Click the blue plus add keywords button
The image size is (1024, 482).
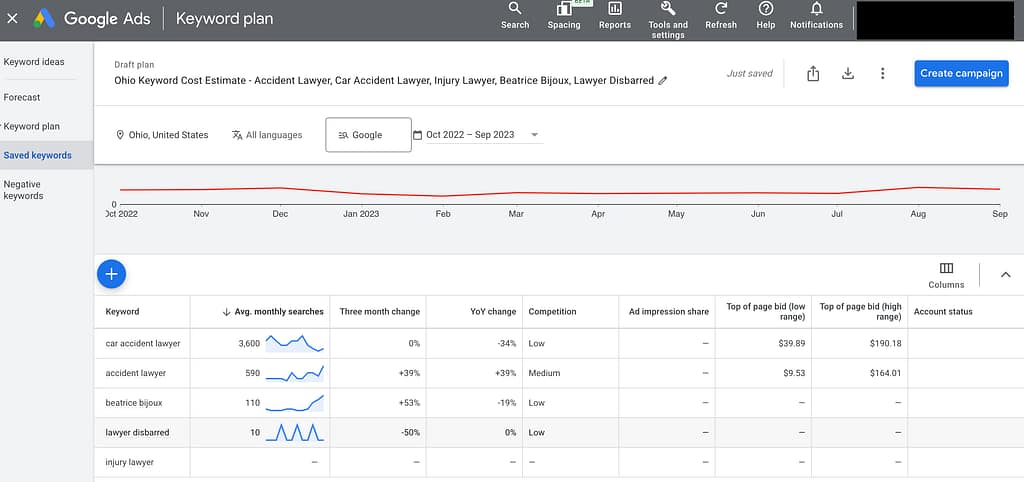coord(111,274)
